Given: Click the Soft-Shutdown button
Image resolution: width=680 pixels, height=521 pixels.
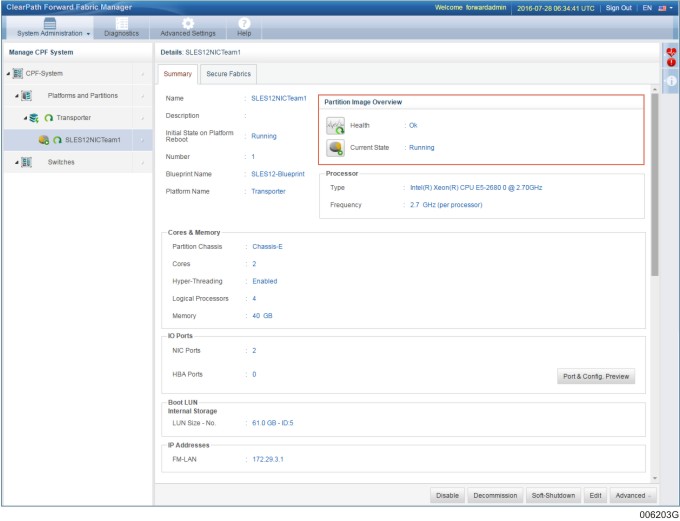Looking at the screenshot, I should tap(552, 495).
